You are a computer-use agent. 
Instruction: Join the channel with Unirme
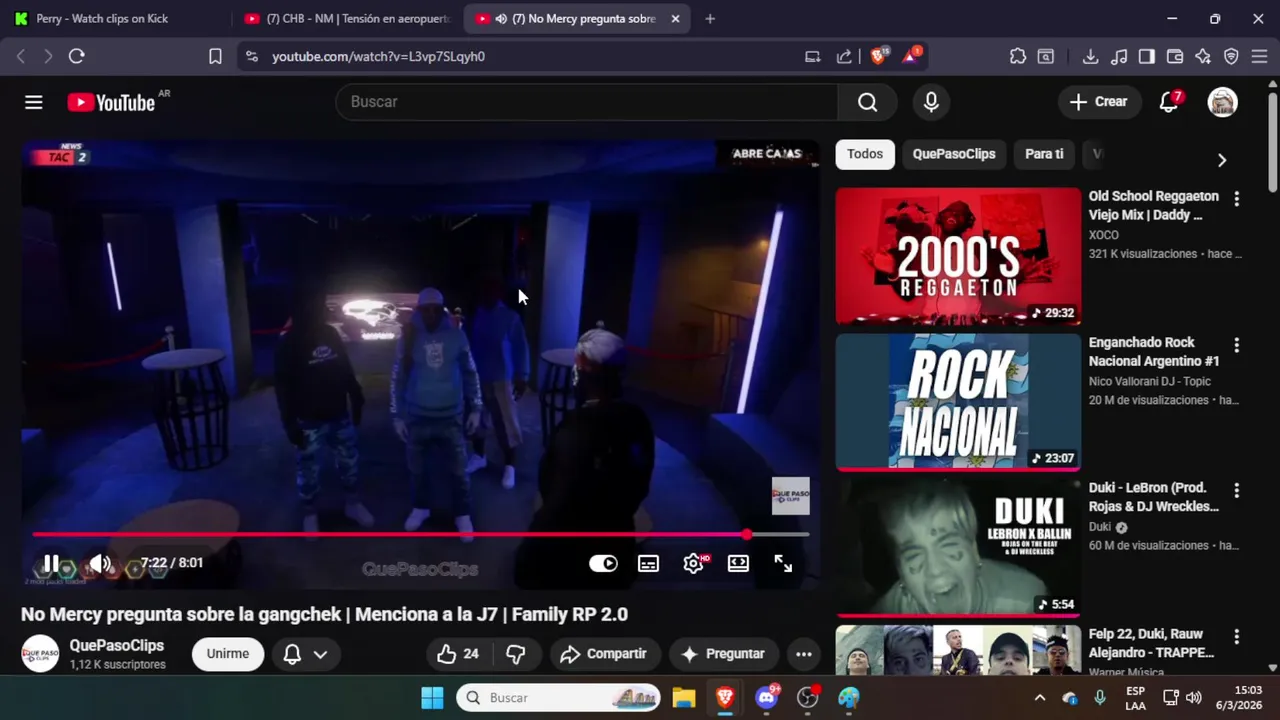coord(228,654)
